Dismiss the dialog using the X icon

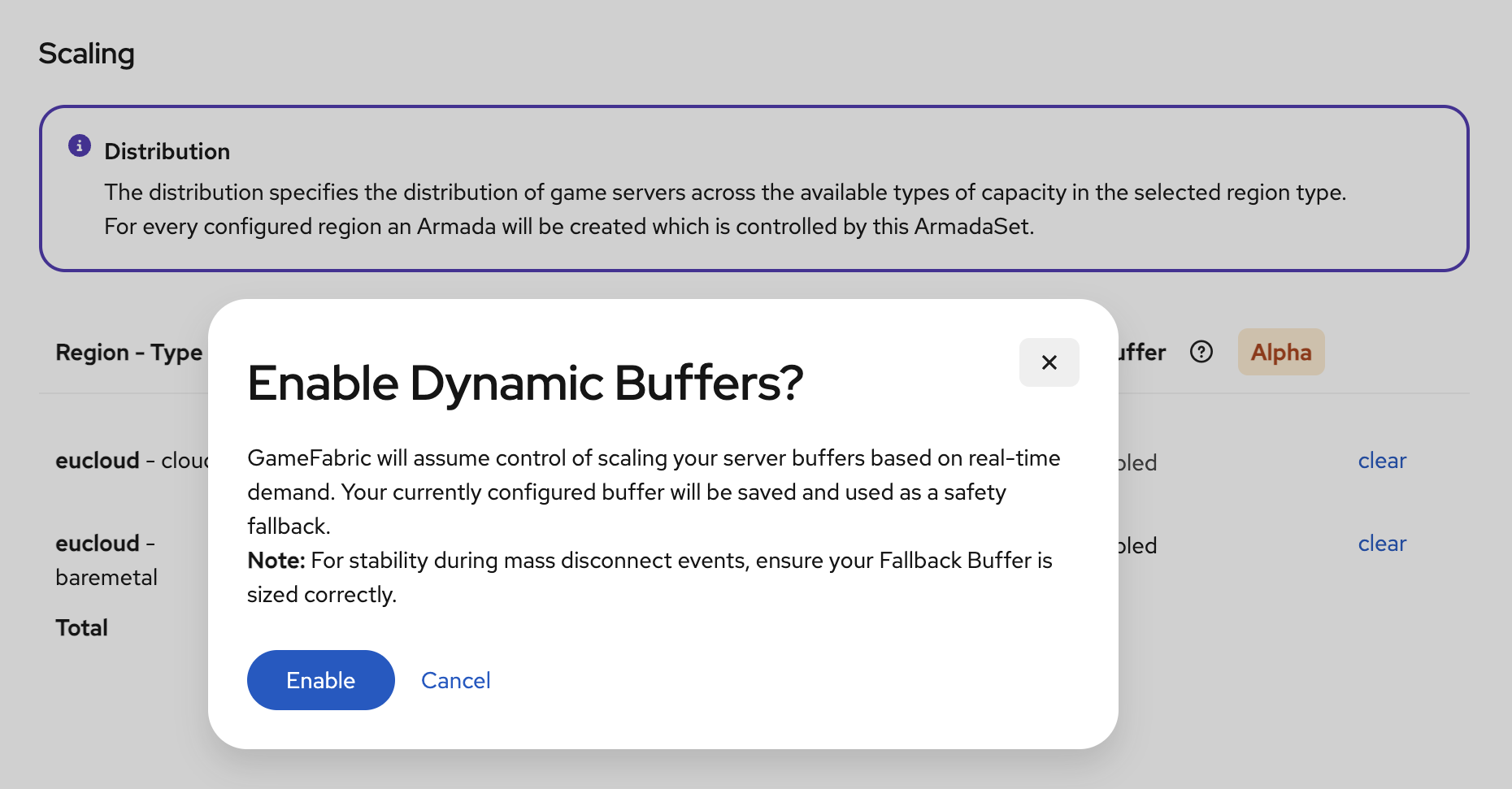pyautogui.click(x=1049, y=362)
